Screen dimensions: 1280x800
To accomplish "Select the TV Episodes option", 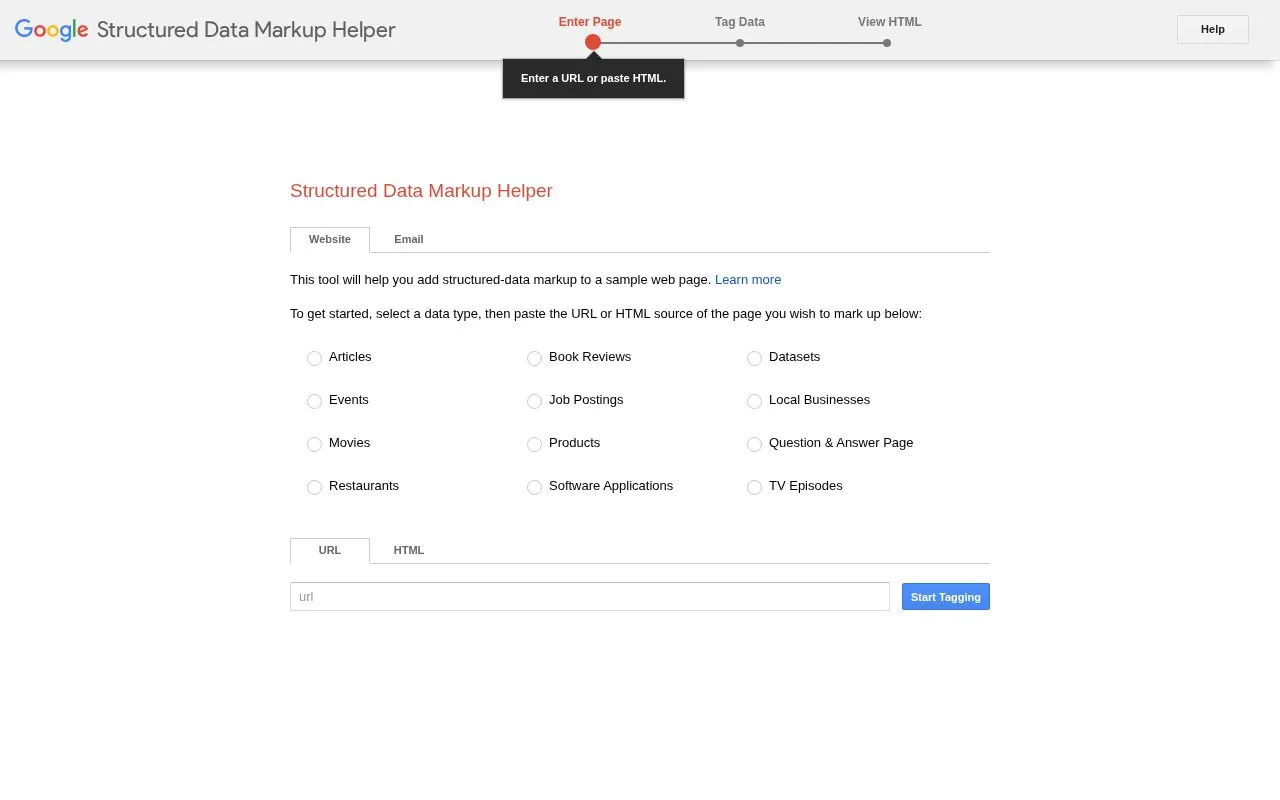I will click(754, 487).
